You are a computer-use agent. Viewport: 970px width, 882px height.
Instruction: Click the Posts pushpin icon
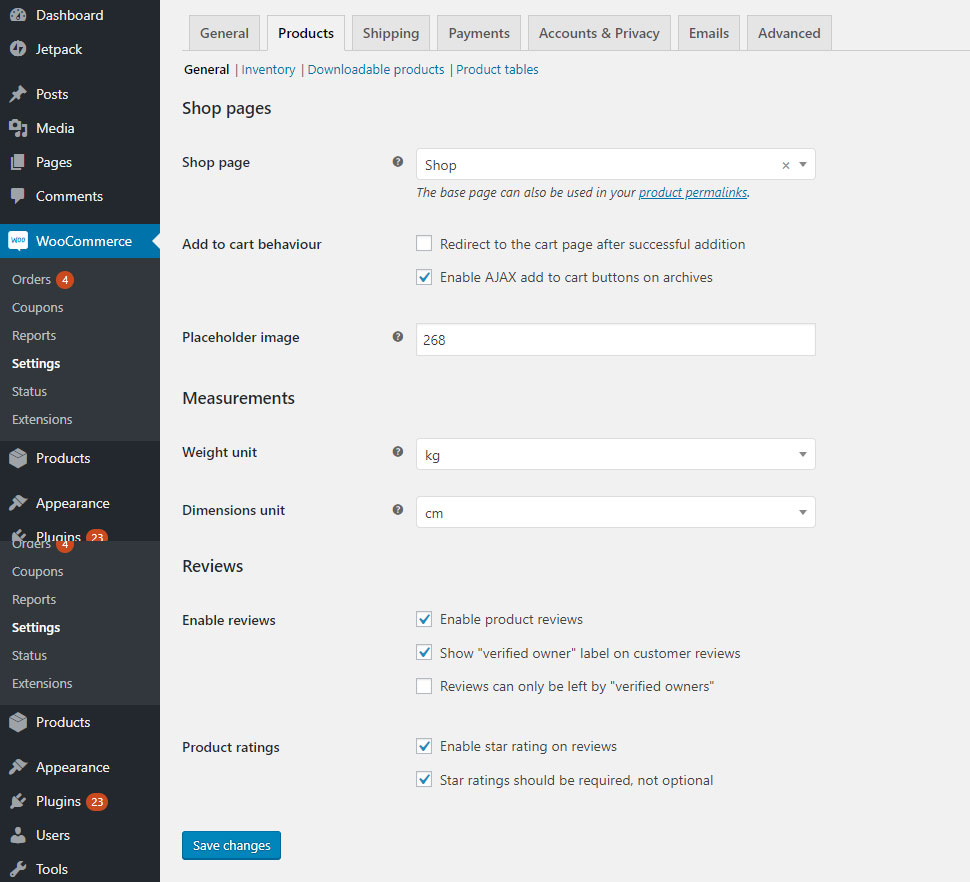coord(18,94)
